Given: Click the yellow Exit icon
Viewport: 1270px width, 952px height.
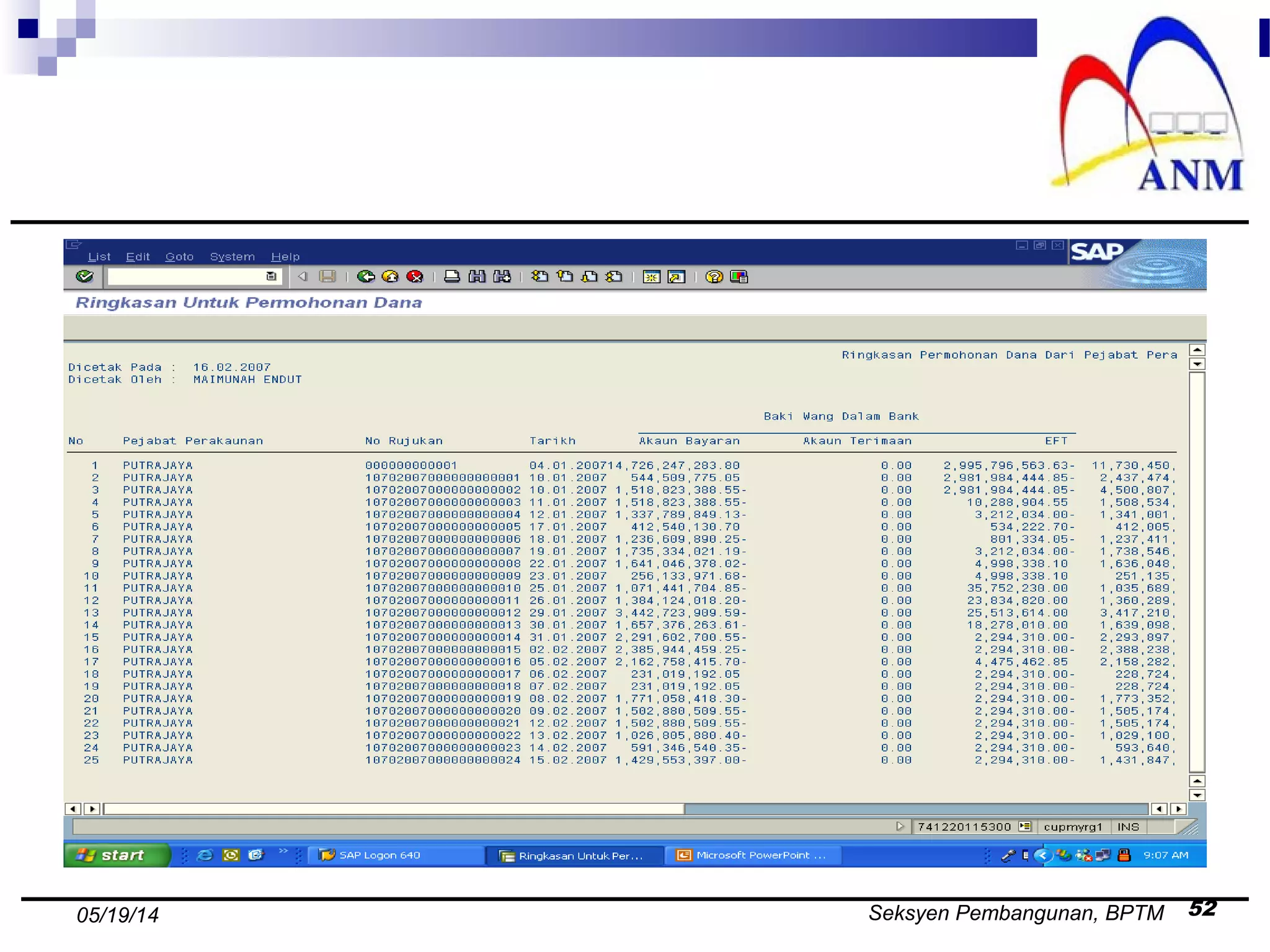Looking at the screenshot, I should coord(391,276).
